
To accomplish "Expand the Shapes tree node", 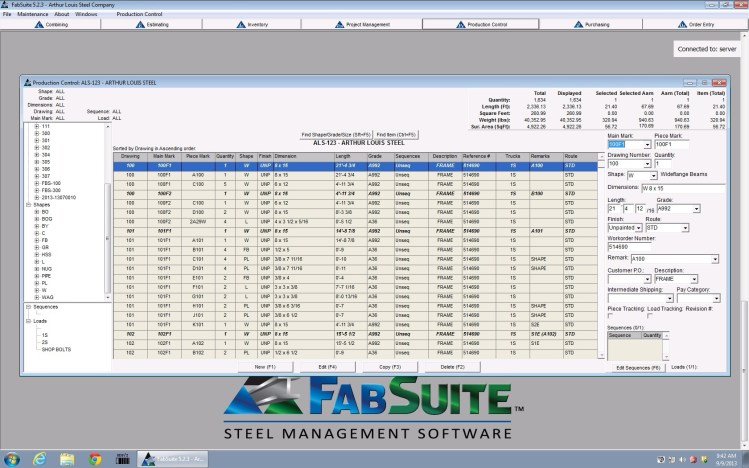I will [27, 204].
